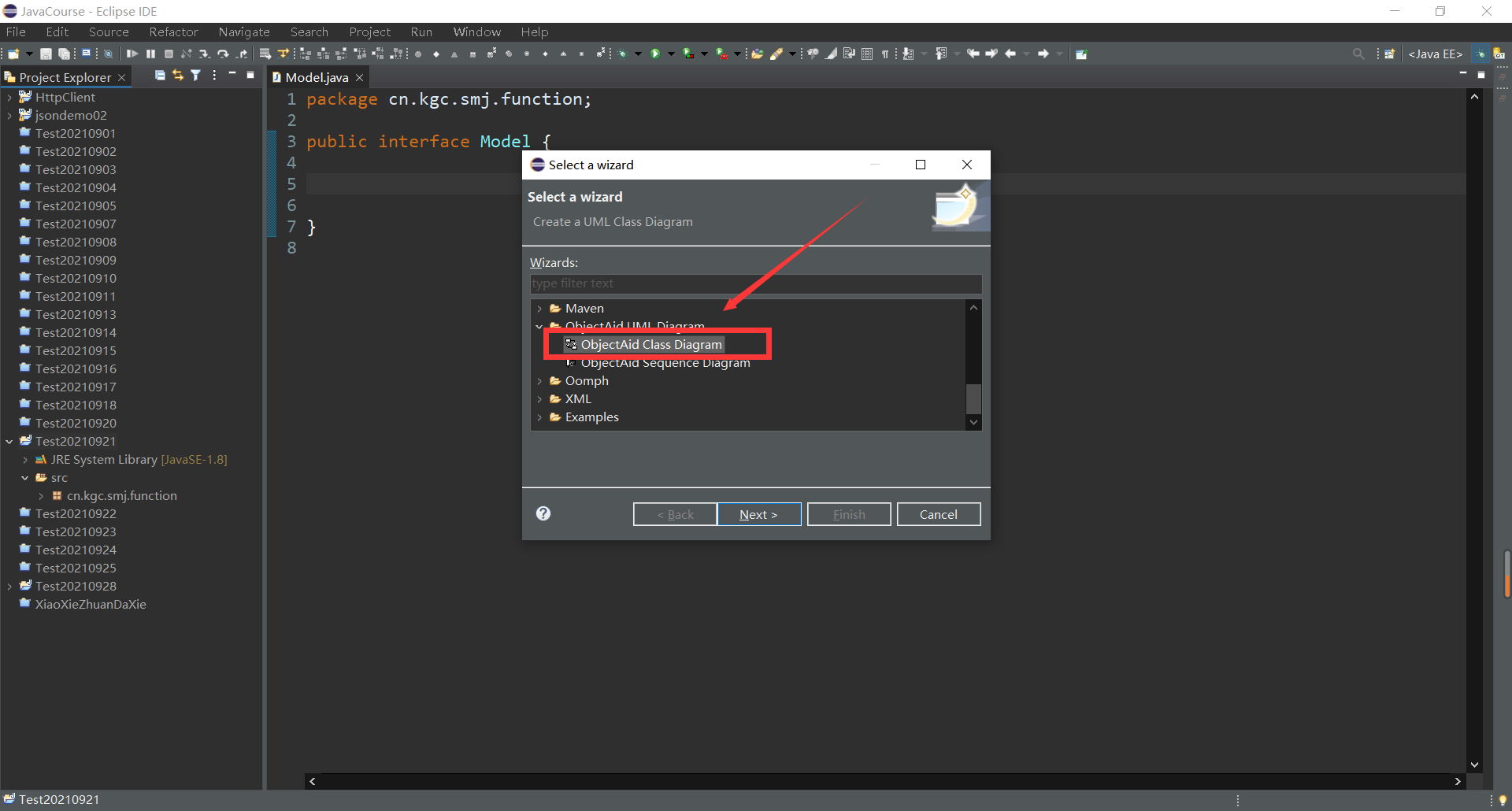The width and height of the screenshot is (1512, 811).
Task: Click the Next button in wizard
Action: (759, 514)
